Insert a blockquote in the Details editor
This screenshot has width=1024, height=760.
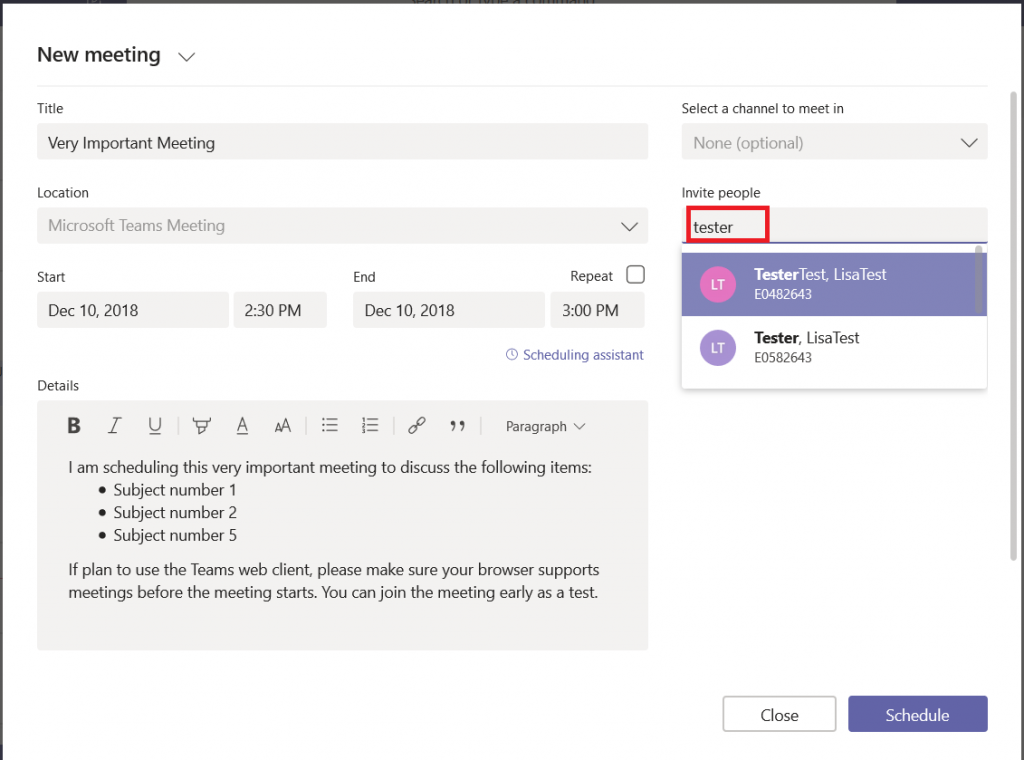[458, 425]
